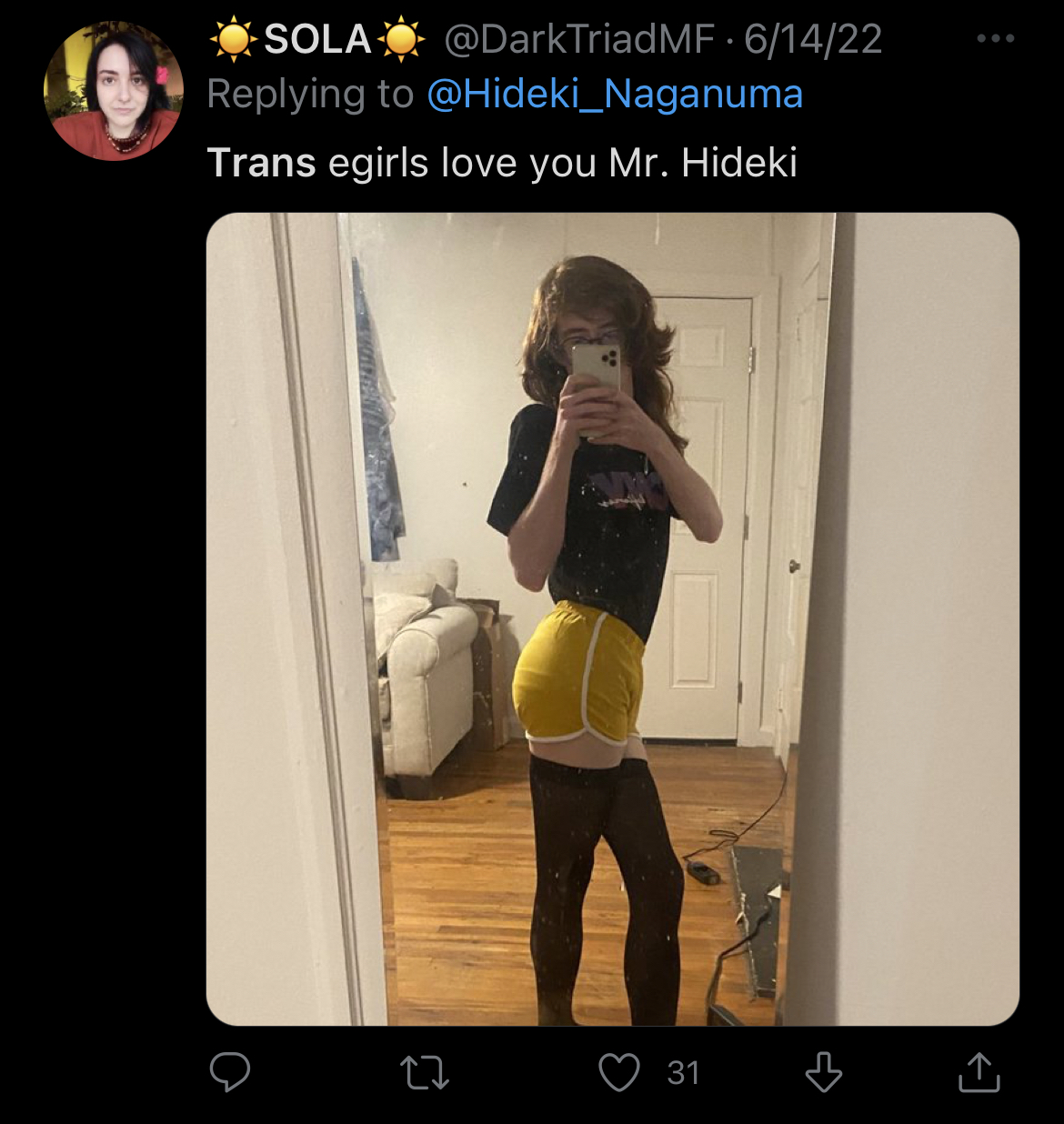
Task: Open the share upload icon
Action: [x=979, y=1071]
